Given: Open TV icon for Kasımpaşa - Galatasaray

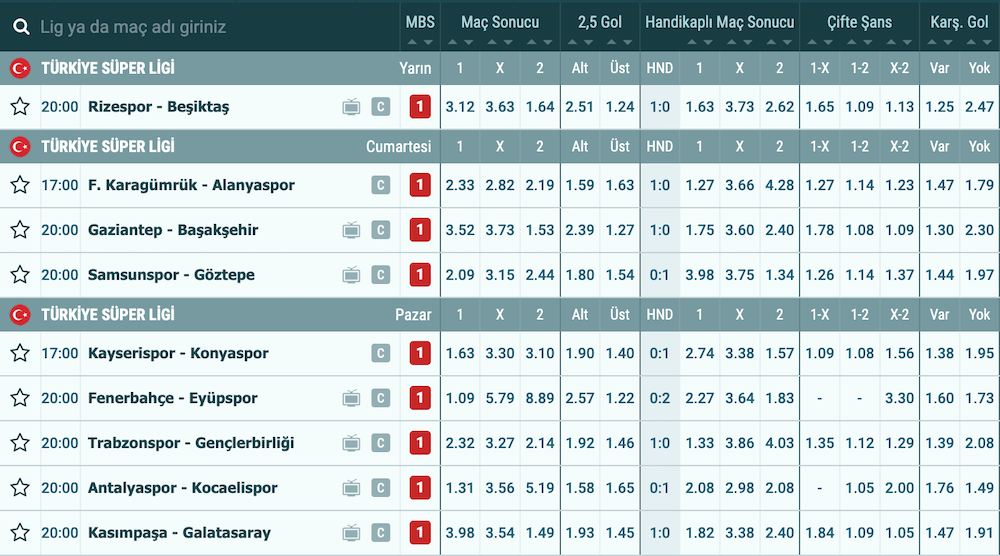Looking at the screenshot, I should tap(351, 532).
